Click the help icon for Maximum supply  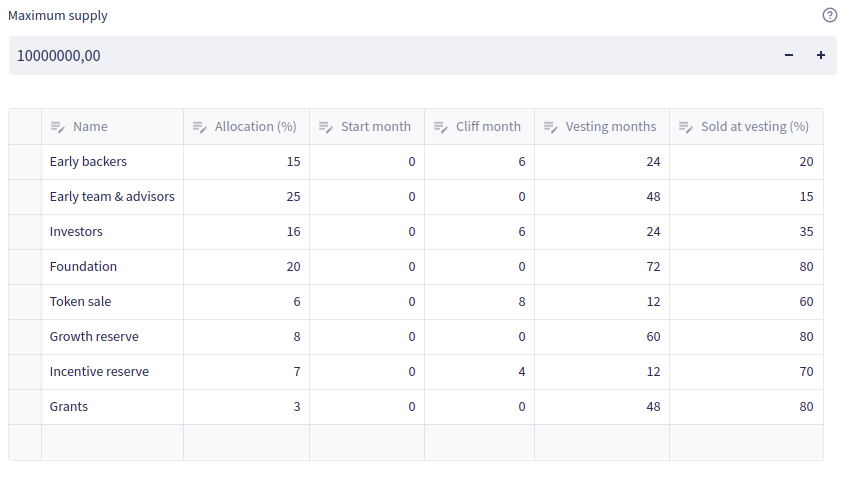point(829,15)
